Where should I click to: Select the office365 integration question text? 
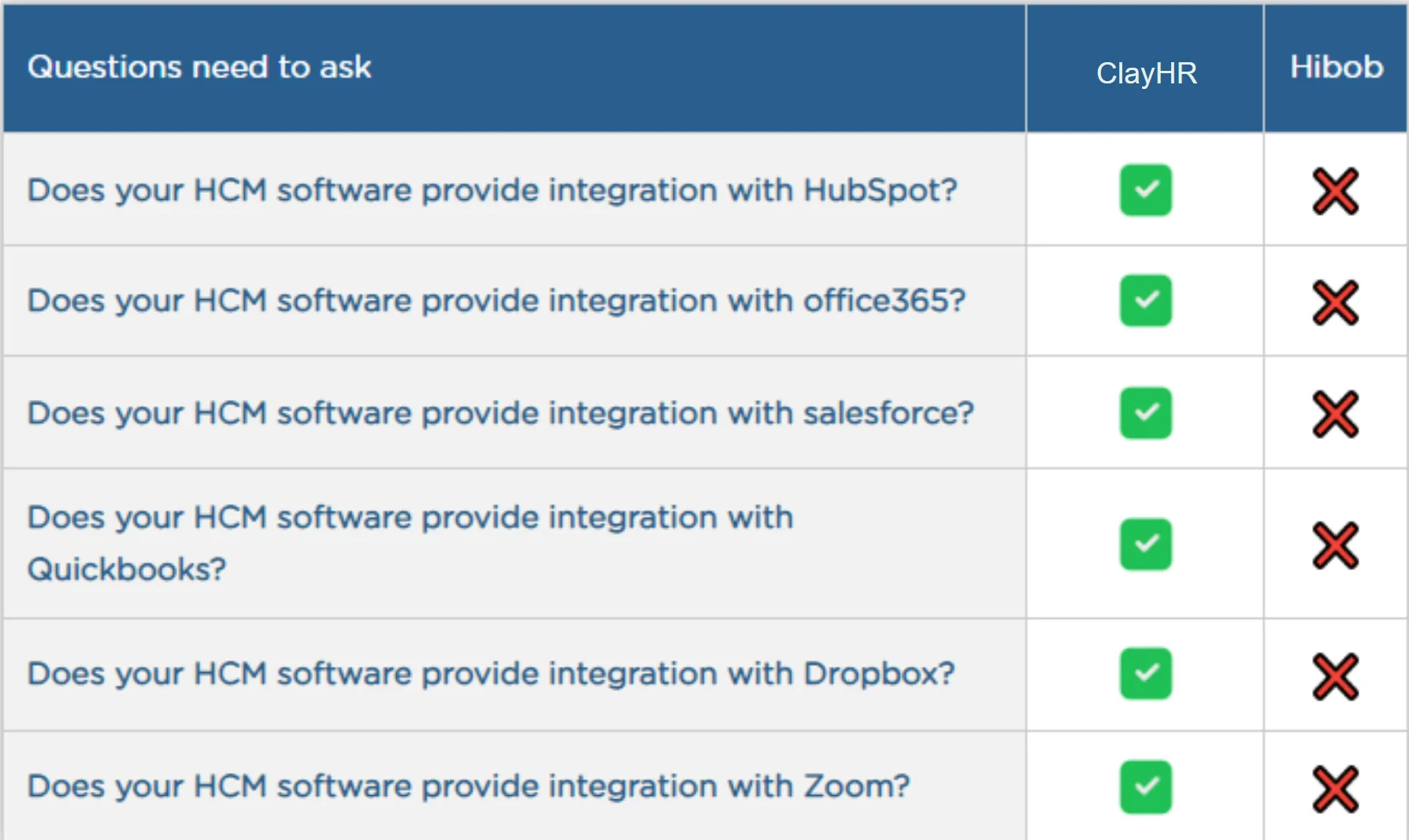(x=496, y=301)
